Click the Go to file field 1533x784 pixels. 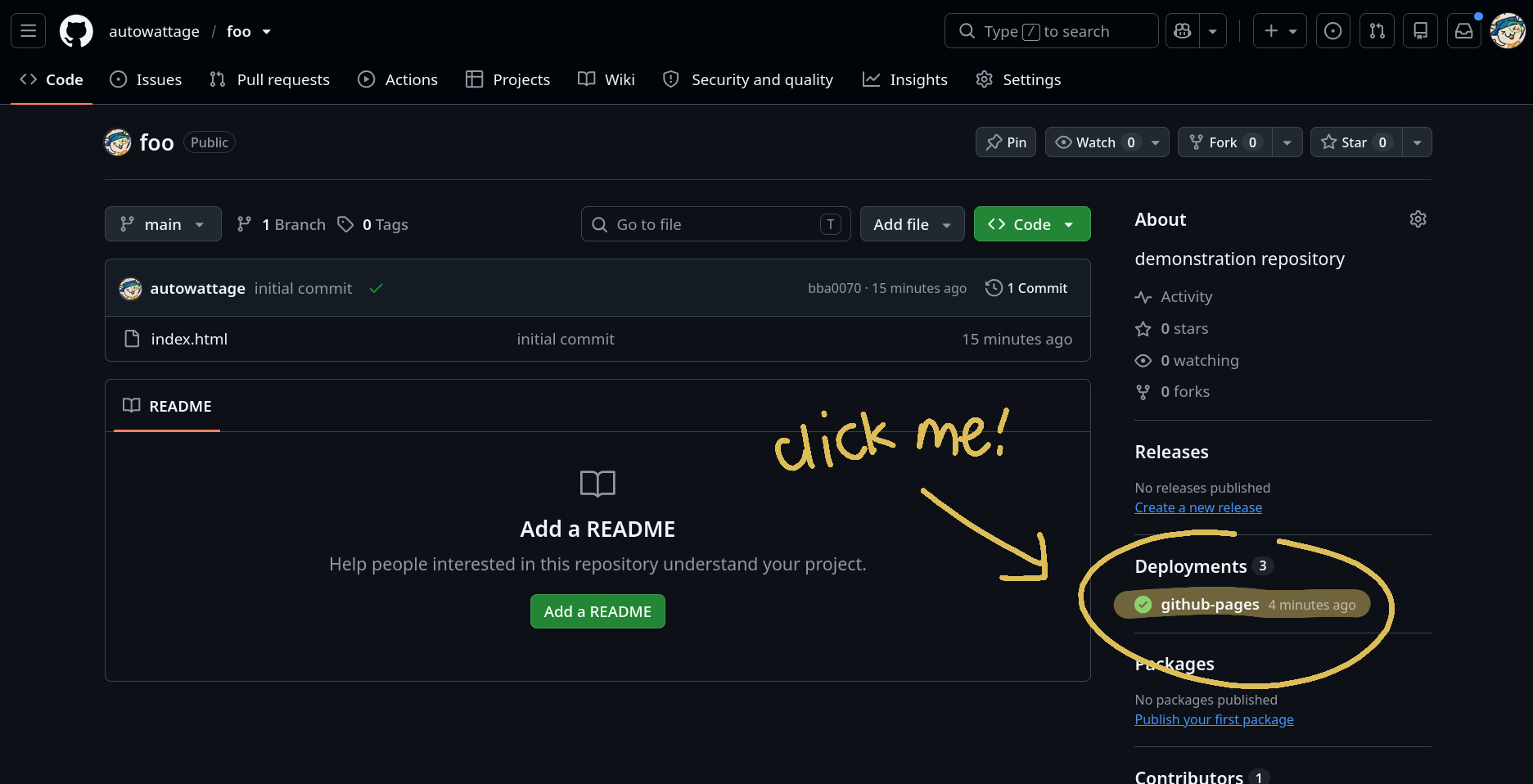(x=716, y=224)
